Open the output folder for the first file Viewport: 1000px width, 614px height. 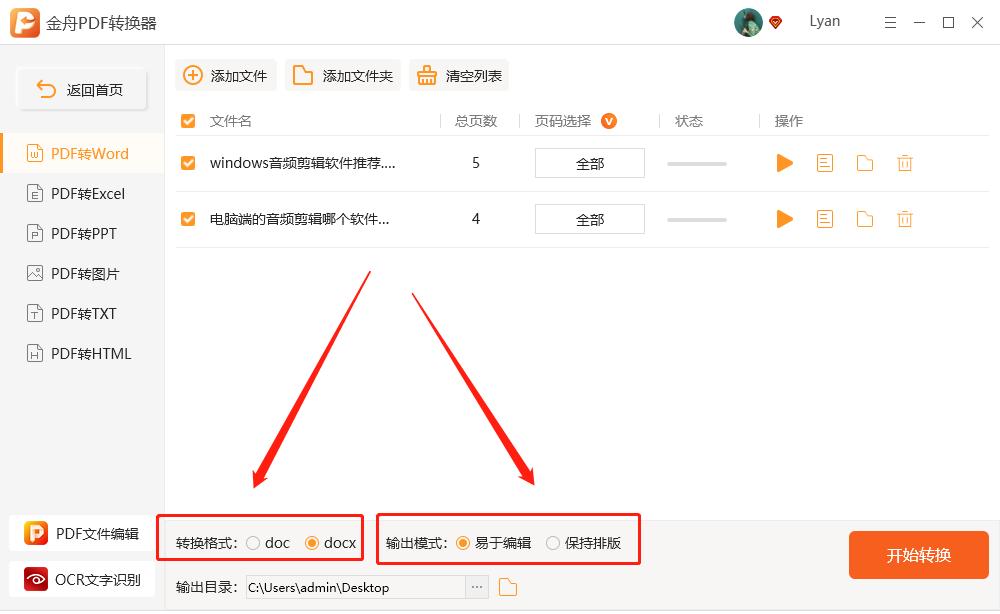pos(864,163)
